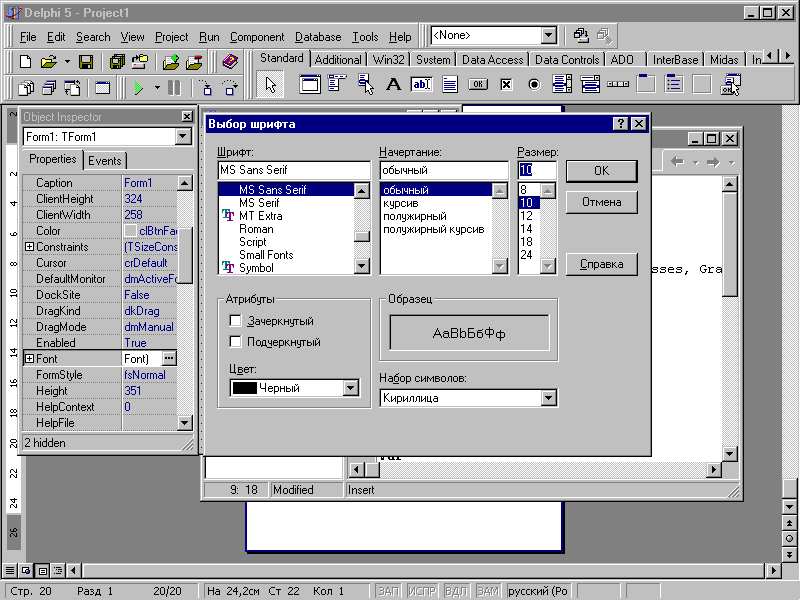The height and width of the screenshot is (600, 800).
Task: Click the Размер size input field
Action: pos(537,170)
